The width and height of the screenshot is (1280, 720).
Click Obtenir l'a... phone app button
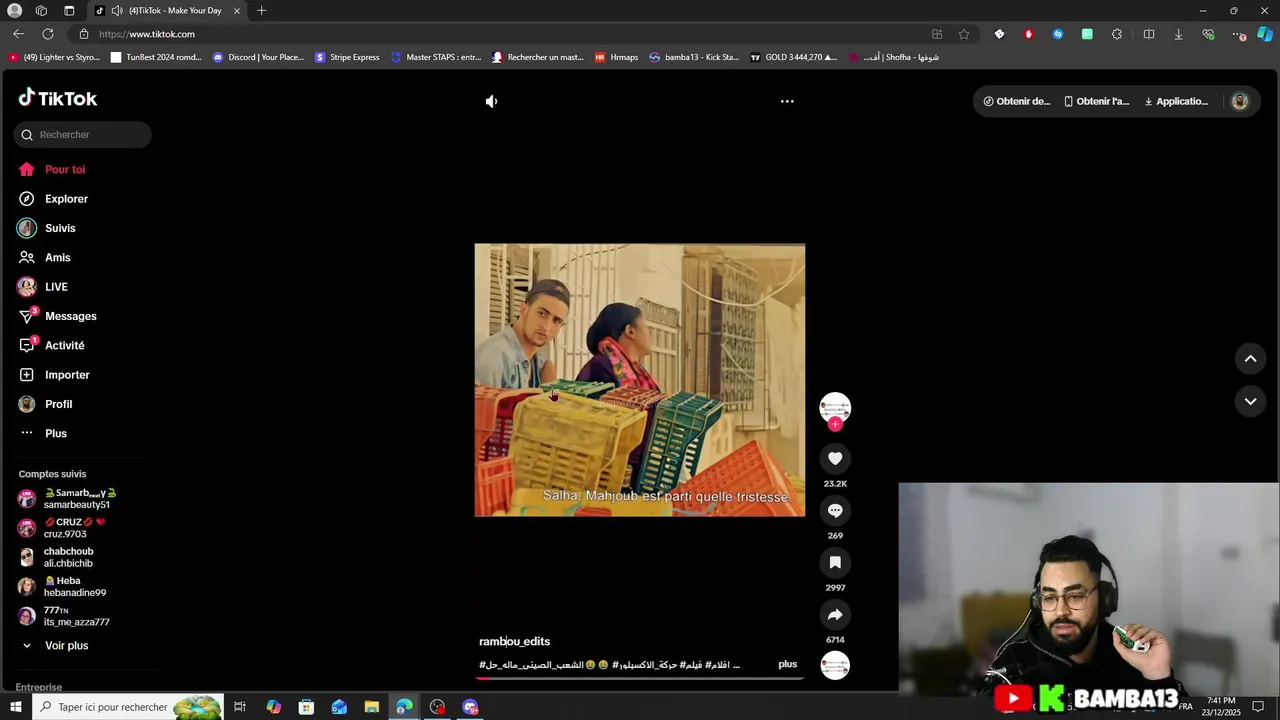pyautogui.click(x=1097, y=101)
